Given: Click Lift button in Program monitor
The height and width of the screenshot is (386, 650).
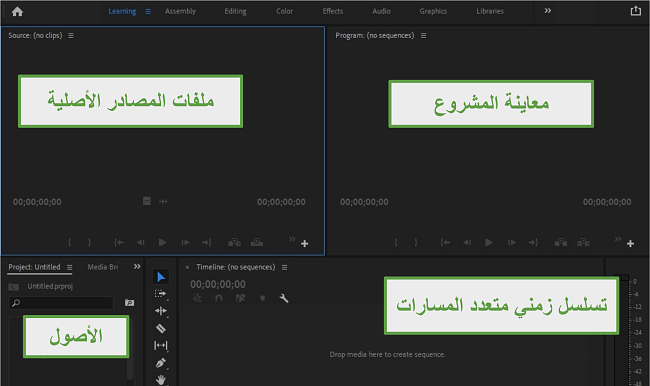Looking at the screenshot, I should point(561,242).
